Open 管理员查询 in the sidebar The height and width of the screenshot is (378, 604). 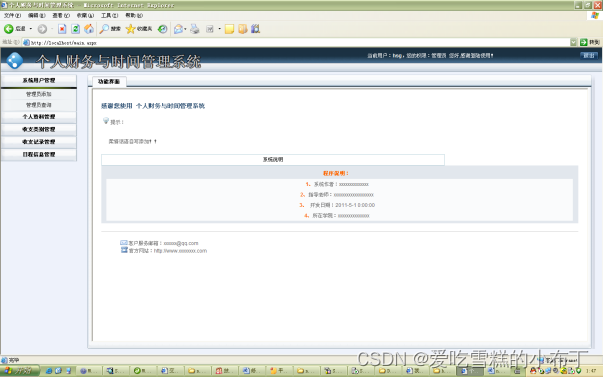(39, 105)
